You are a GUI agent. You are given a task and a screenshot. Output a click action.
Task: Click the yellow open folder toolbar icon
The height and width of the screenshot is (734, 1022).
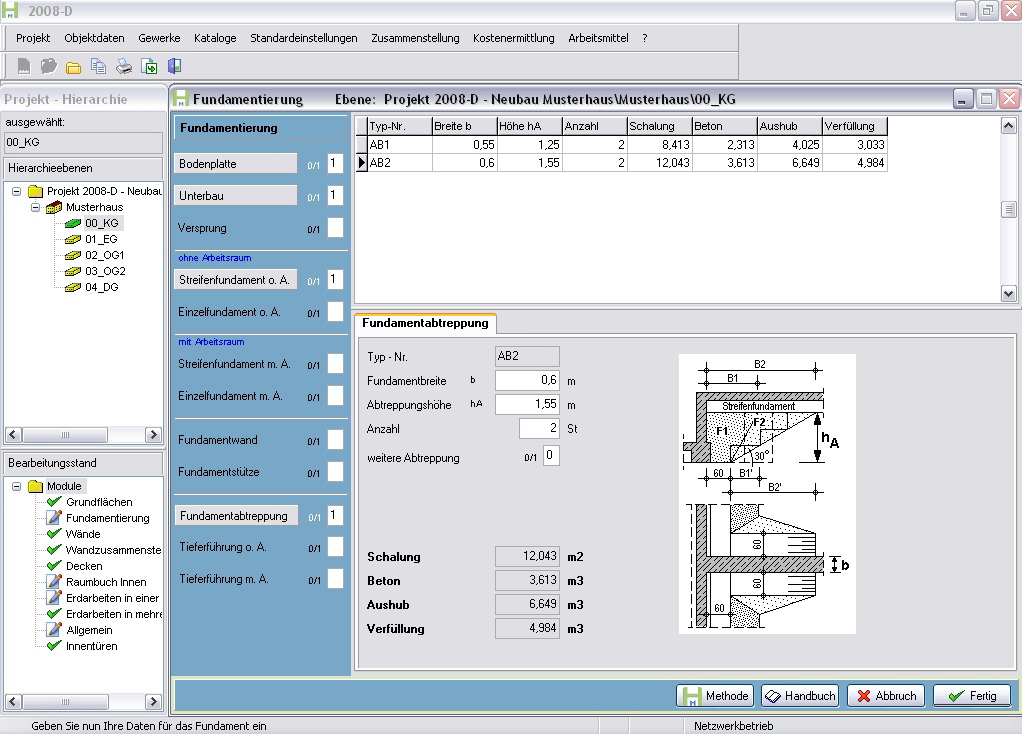click(73, 67)
